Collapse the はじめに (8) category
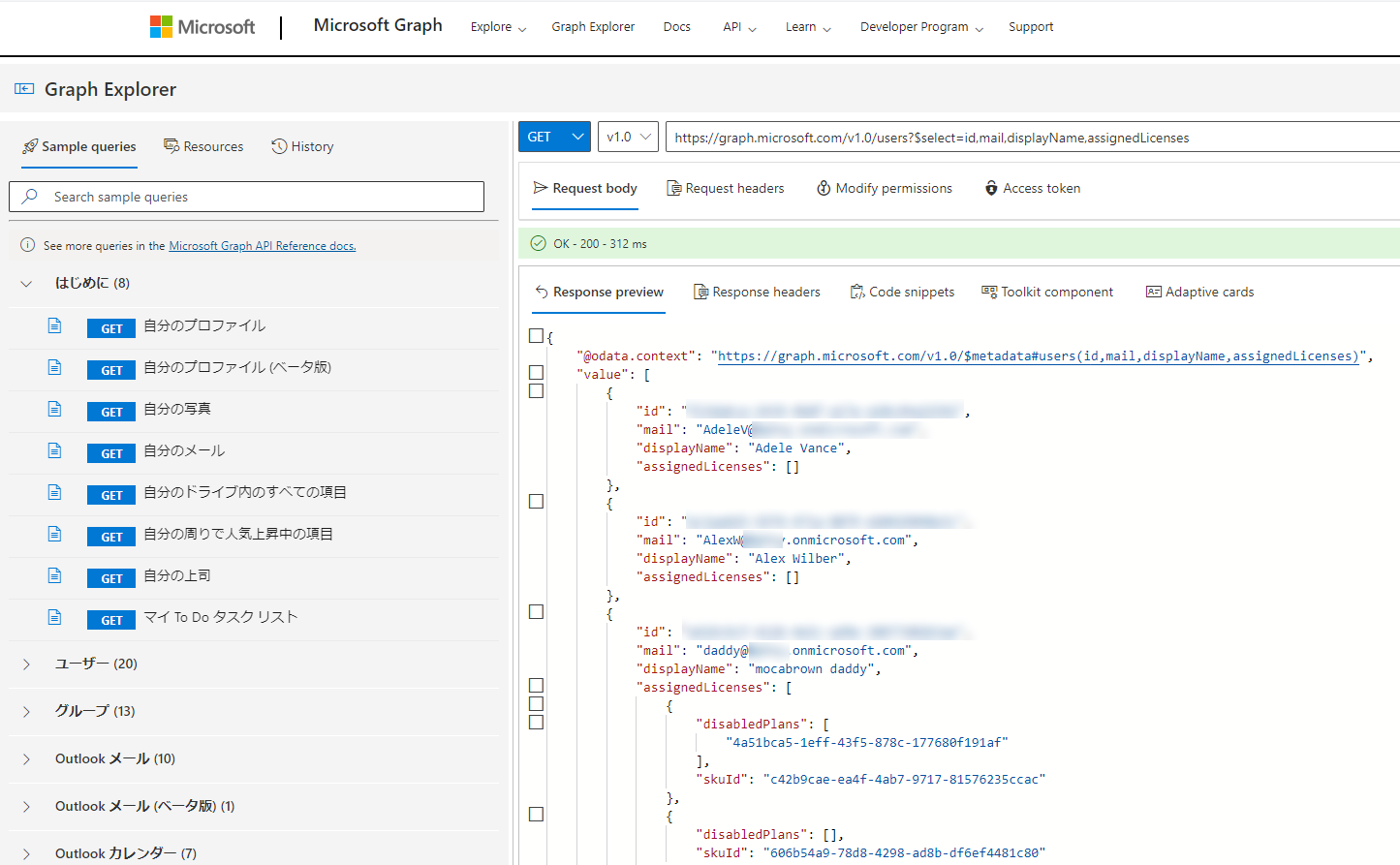Screen dimensions: 1400x865 click(x=26, y=284)
